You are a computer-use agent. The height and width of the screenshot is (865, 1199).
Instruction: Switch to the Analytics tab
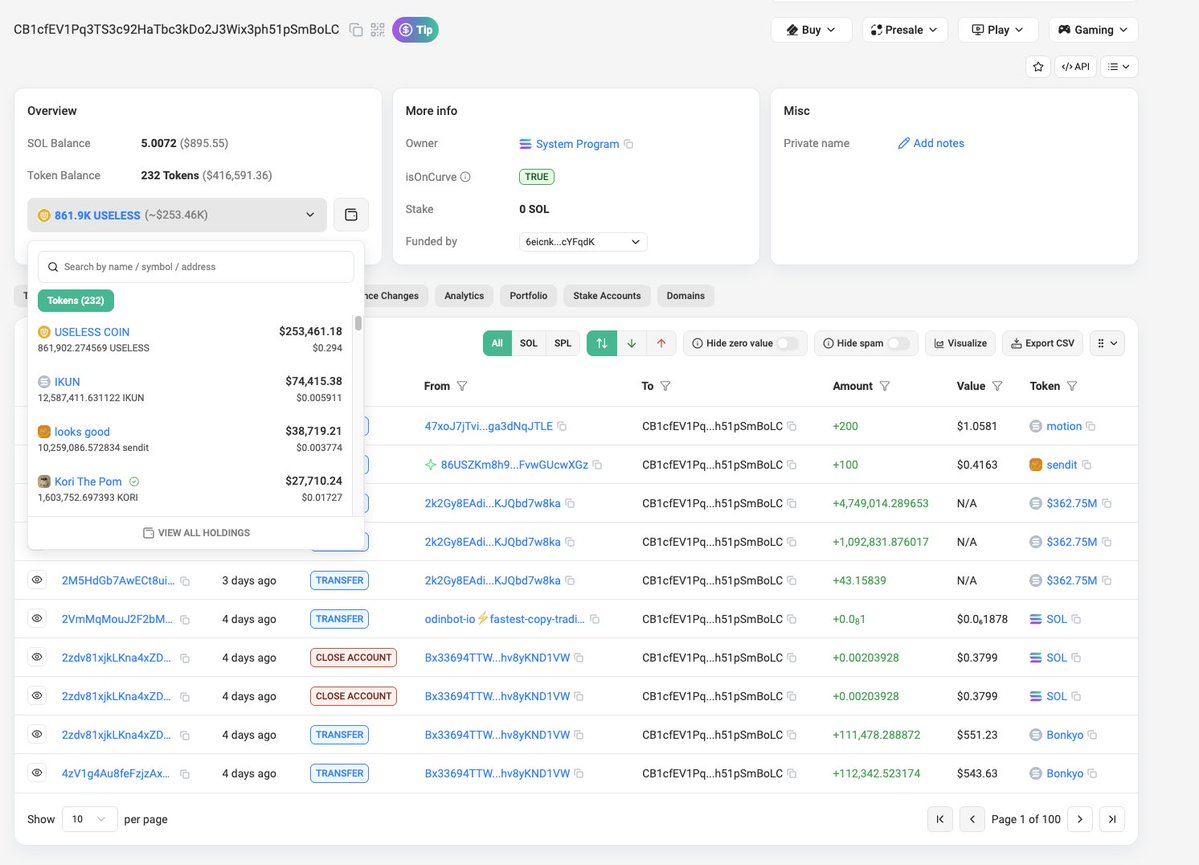pos(464,296)
